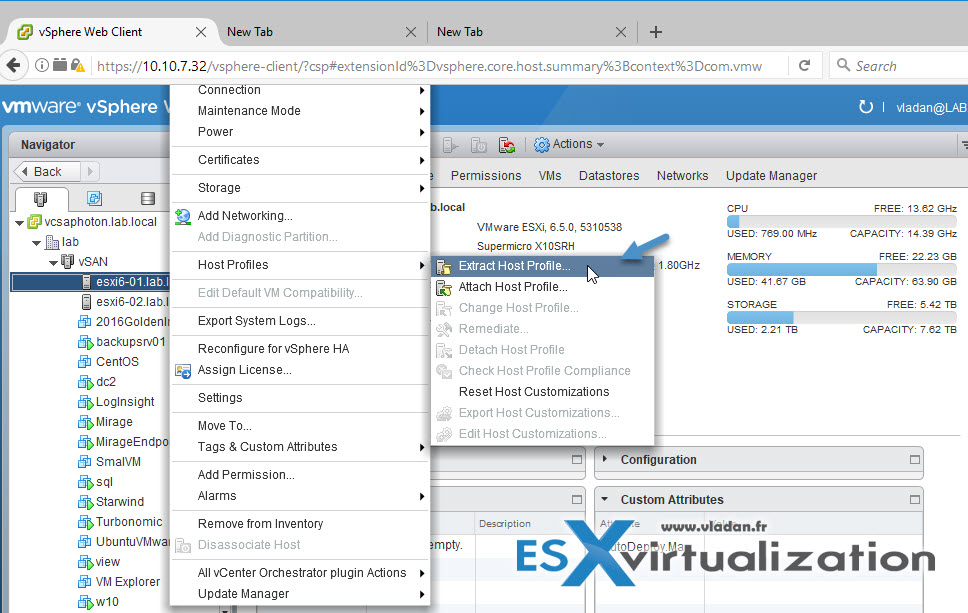Screen dimensions: 968x613
Task: Click the Memory usage bar
Action: tap(841, 269)
